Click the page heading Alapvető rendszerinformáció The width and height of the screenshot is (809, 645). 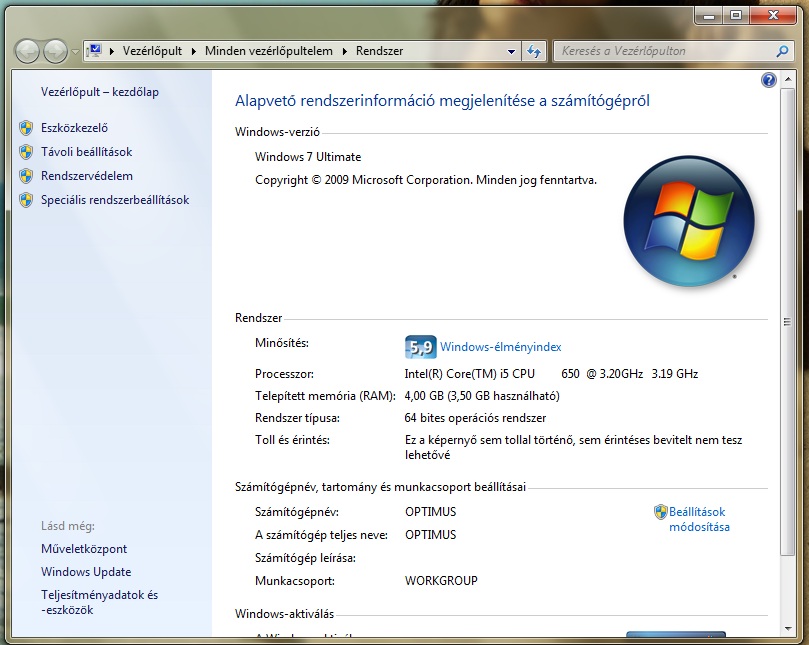coord(442,101)
